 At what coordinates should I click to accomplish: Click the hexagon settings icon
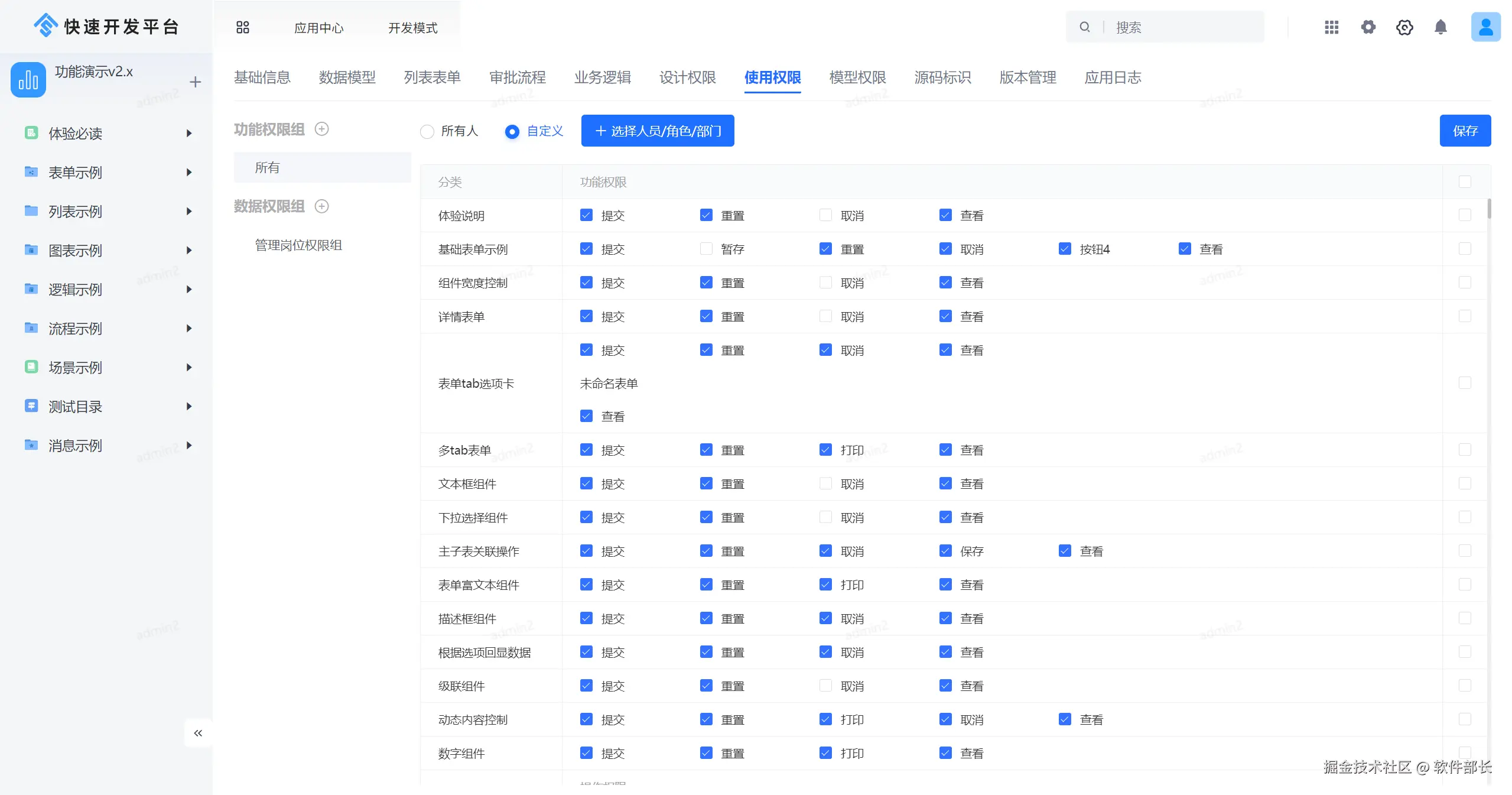point(1404,27)
